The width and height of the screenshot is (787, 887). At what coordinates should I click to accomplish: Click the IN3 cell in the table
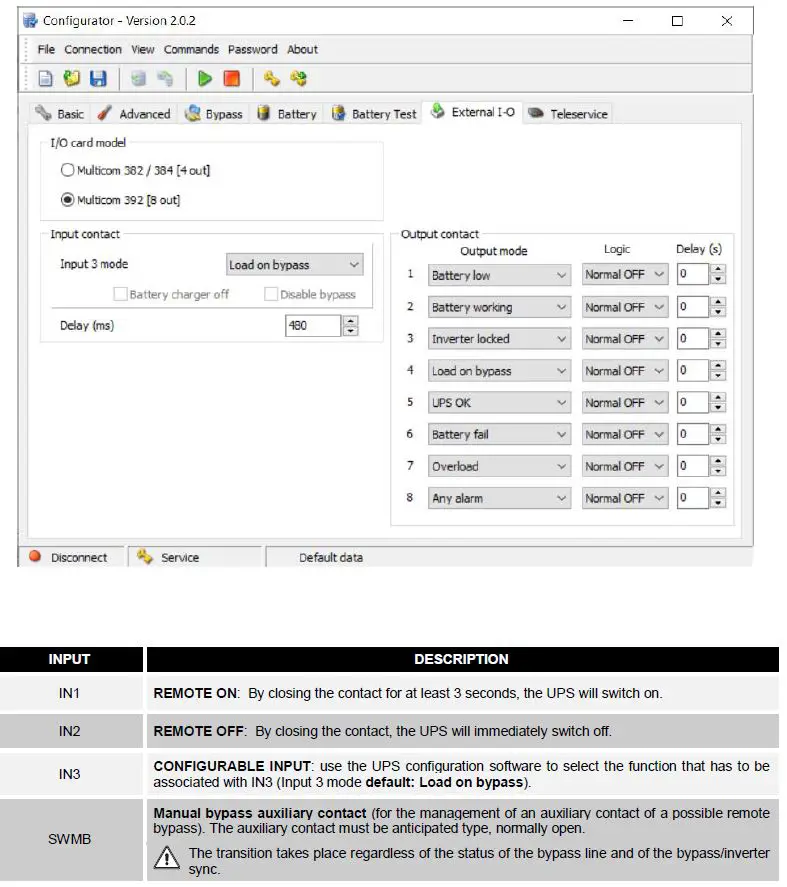[x=70, y=773]
